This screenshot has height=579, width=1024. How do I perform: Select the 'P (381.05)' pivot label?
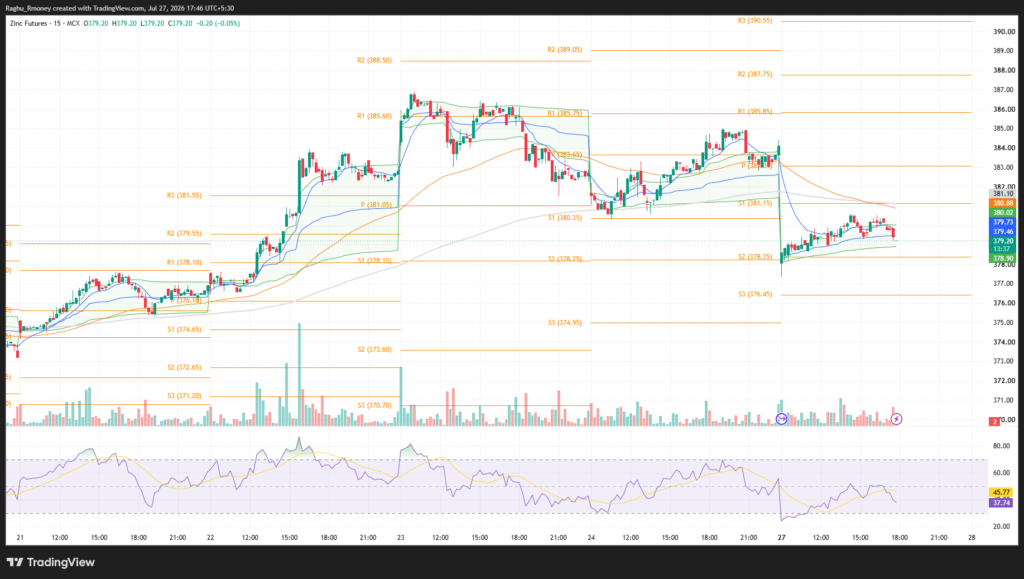click(376, 205)
